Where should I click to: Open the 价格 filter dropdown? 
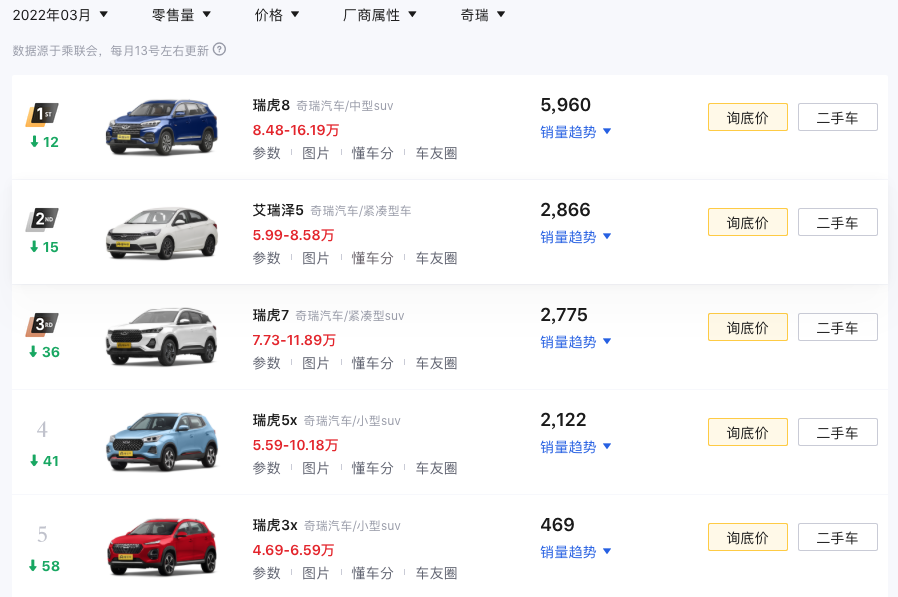coord(277,15)
